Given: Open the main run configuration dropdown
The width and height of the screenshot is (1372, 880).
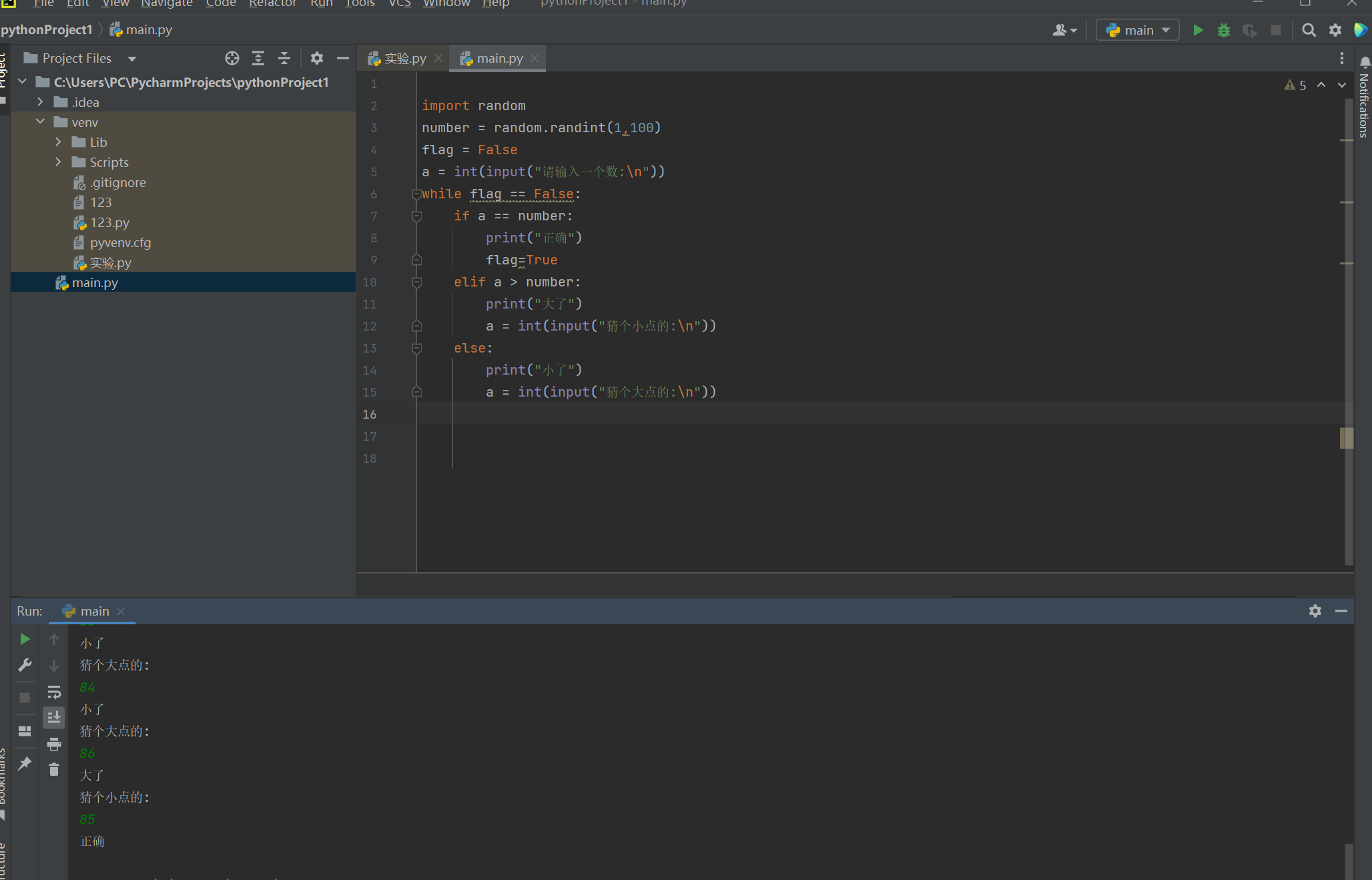Looking at the screenshot, I should [1138, 30].
